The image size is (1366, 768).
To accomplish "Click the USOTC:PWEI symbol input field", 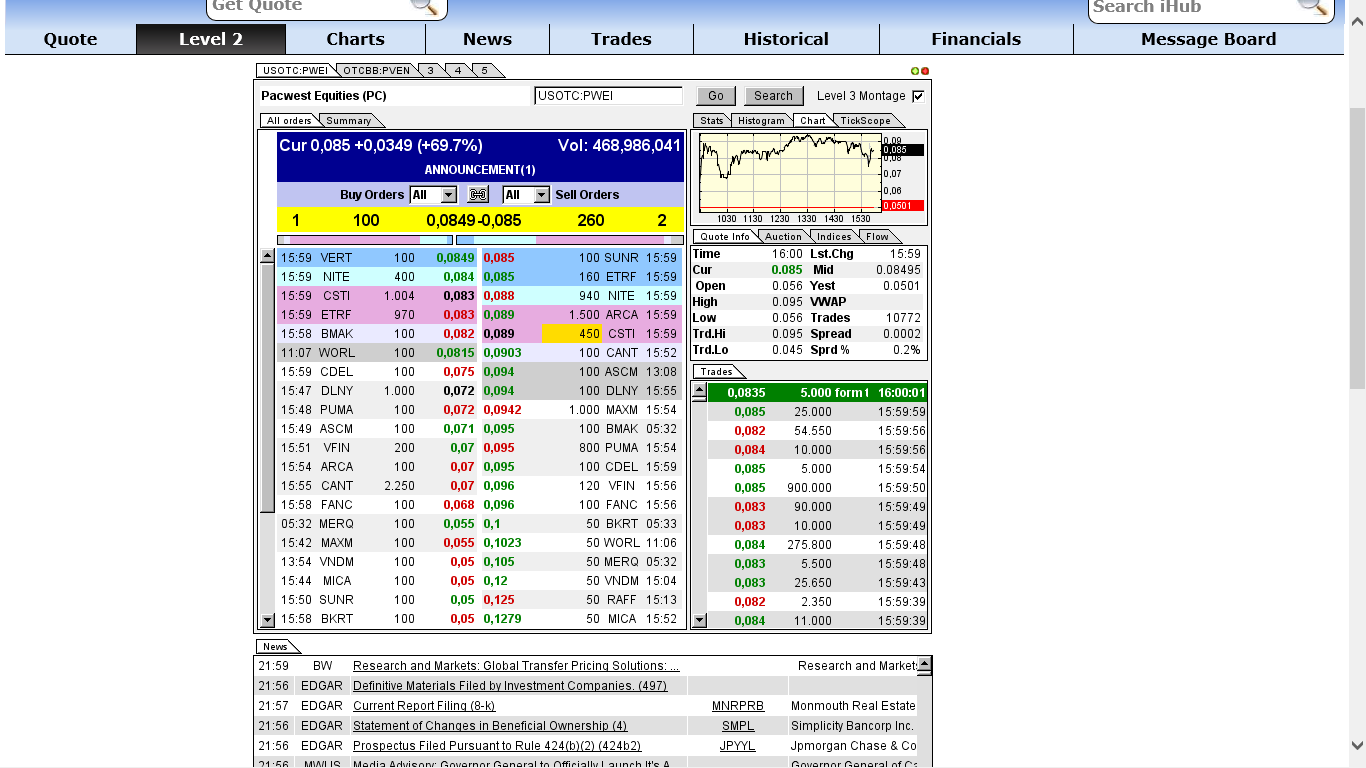I will pos(608,96).
